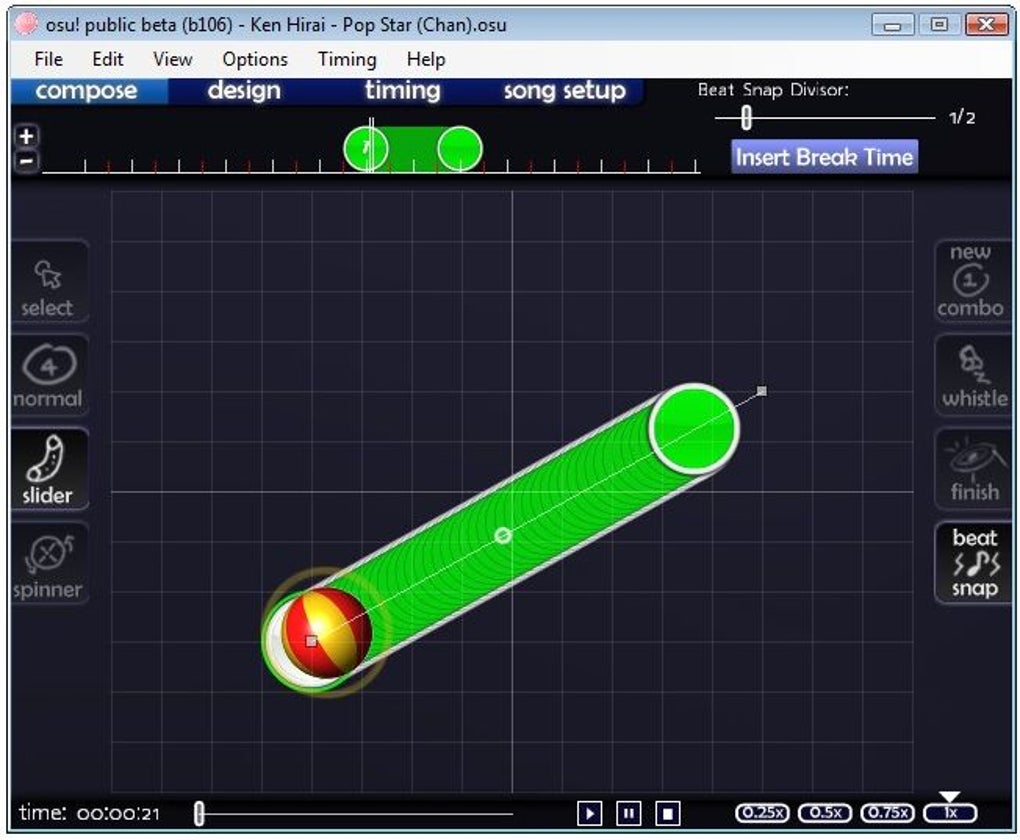Switch to the song setup tab
The width and height of the screenshot is (1020, 840).
(565, 90)
